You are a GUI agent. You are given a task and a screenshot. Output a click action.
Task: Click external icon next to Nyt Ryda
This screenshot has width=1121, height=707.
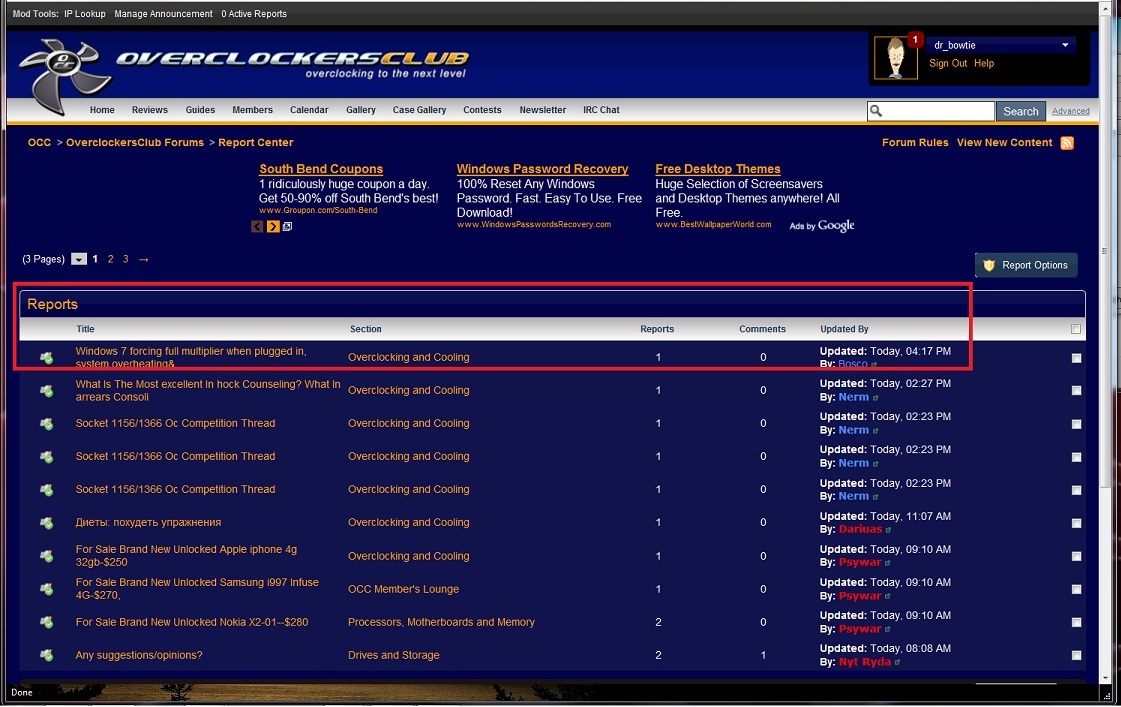pos(897,662)
